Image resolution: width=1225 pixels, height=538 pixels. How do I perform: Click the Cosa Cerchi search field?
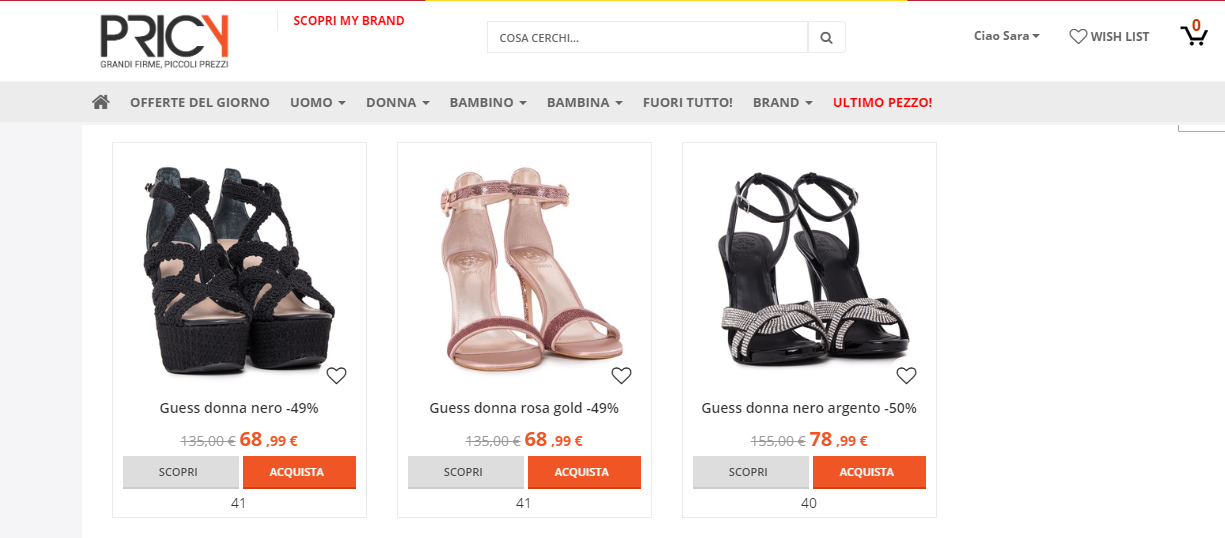(648, 38)
